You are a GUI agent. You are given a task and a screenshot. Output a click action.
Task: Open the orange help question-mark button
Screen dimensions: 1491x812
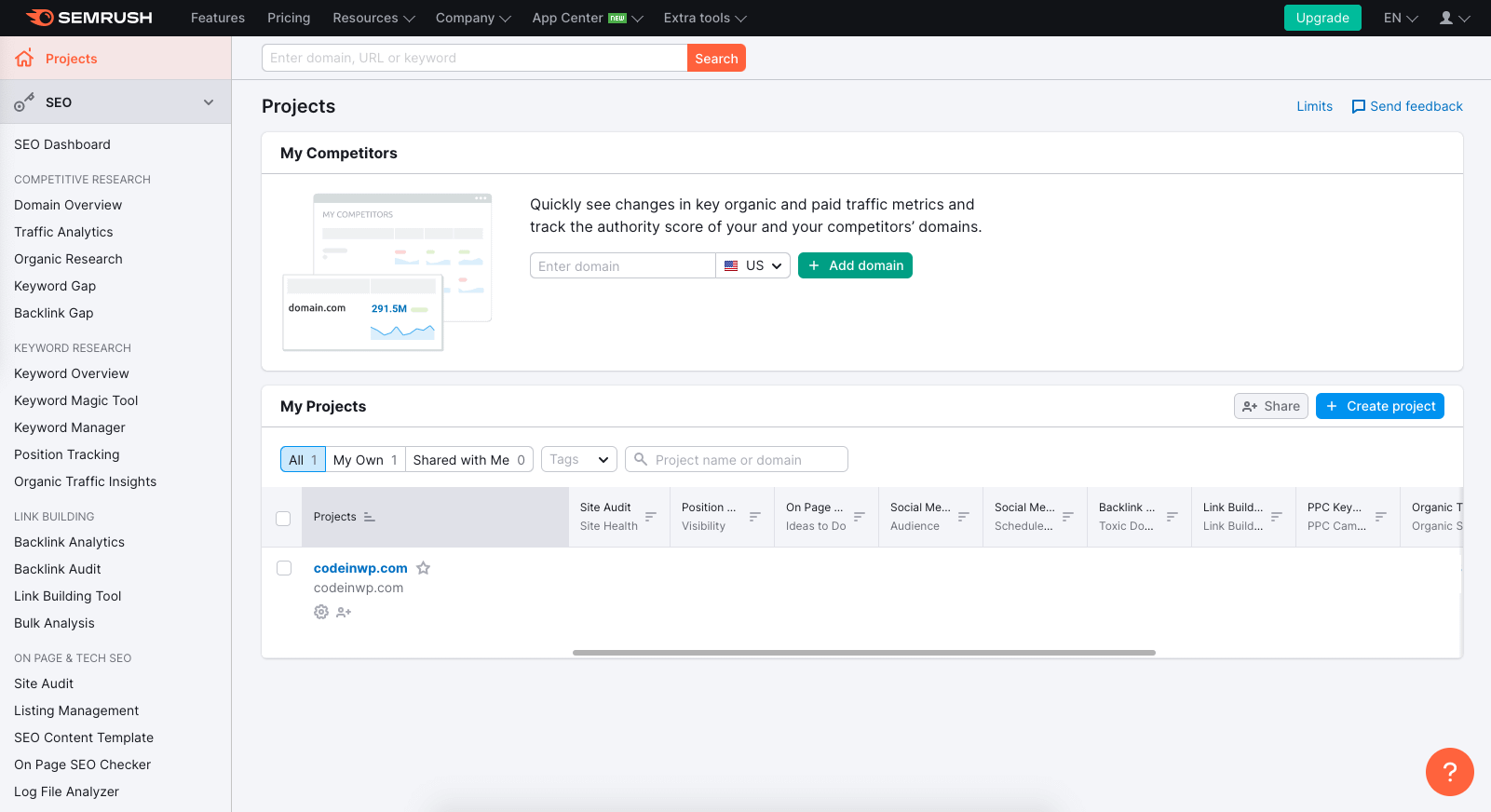point(1449,772)
